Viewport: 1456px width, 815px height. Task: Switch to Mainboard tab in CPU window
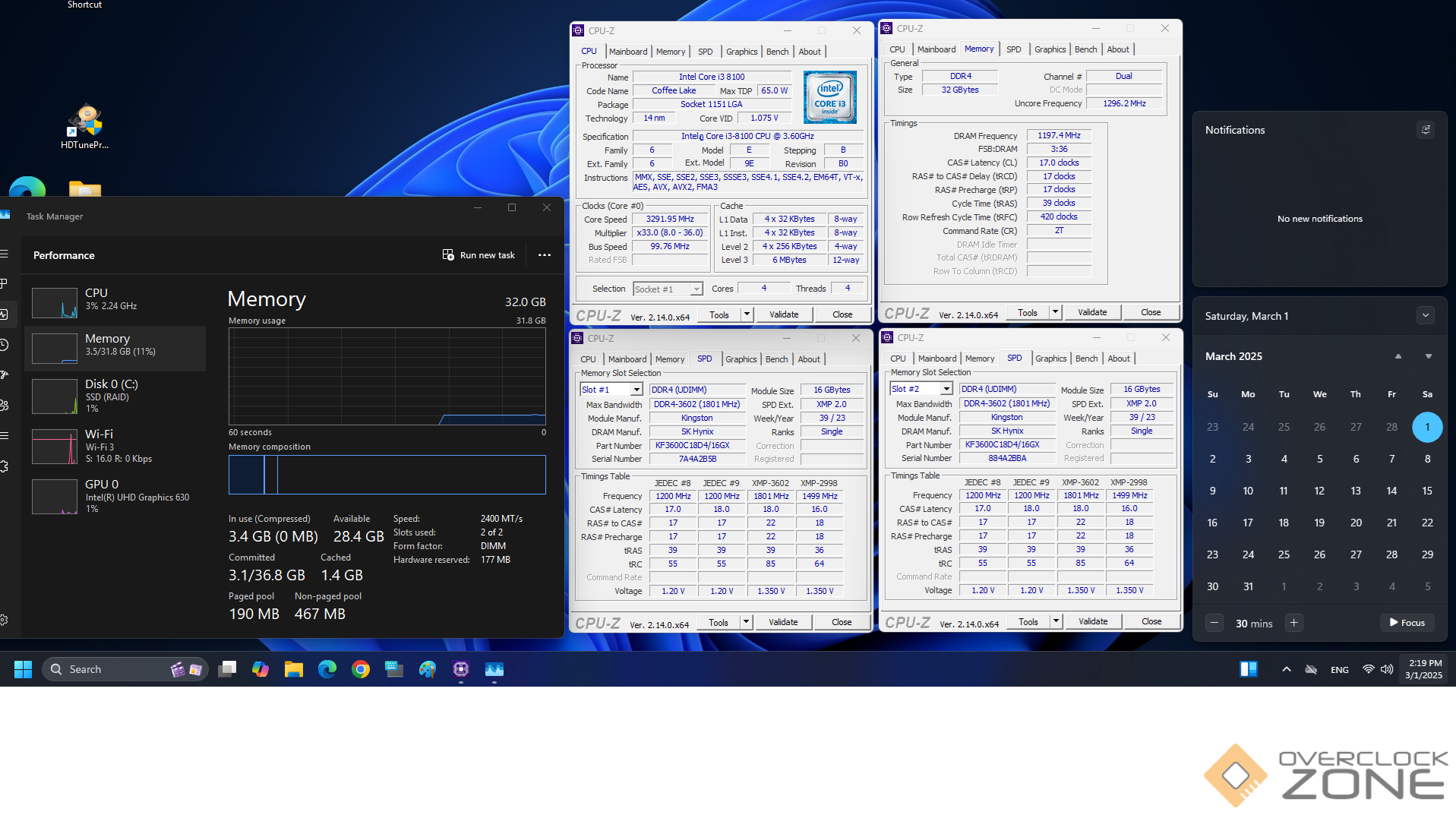(x=628, y=52)
